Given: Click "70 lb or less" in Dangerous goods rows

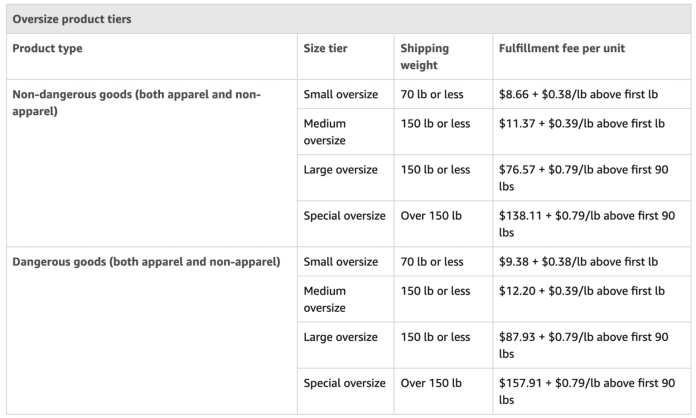Looking at the screenshot, I should (432, 262).
